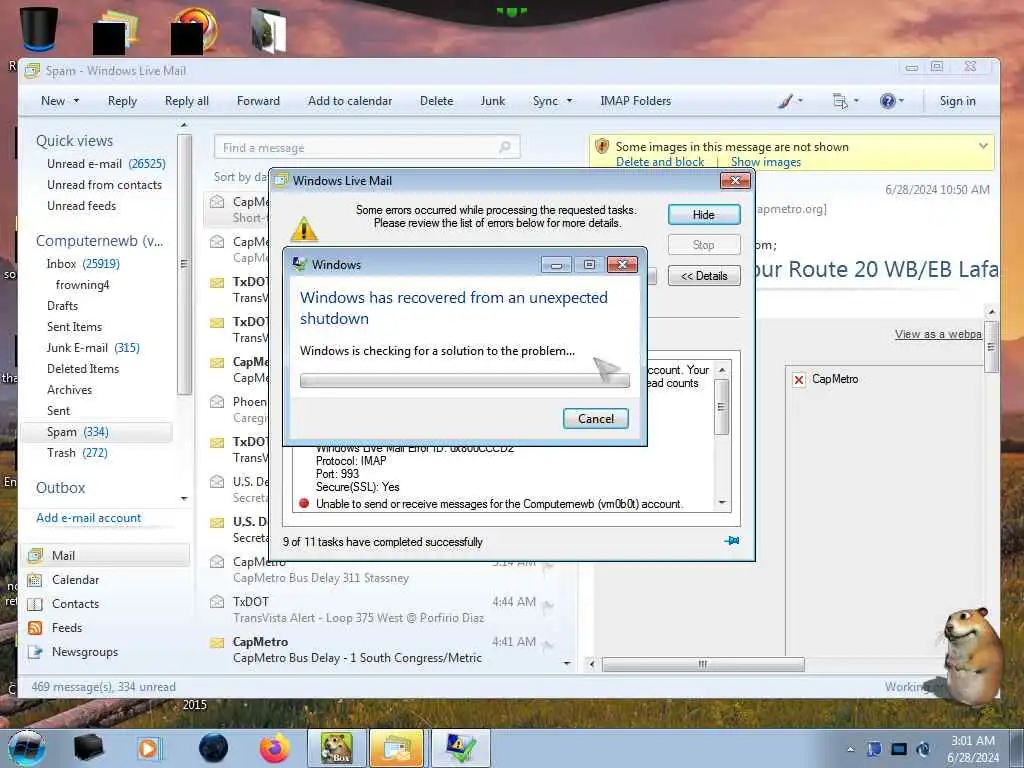This screenshot has width=1024, height=768.
Task: Click the problem reporting taskbar icon
Action: 460,748
